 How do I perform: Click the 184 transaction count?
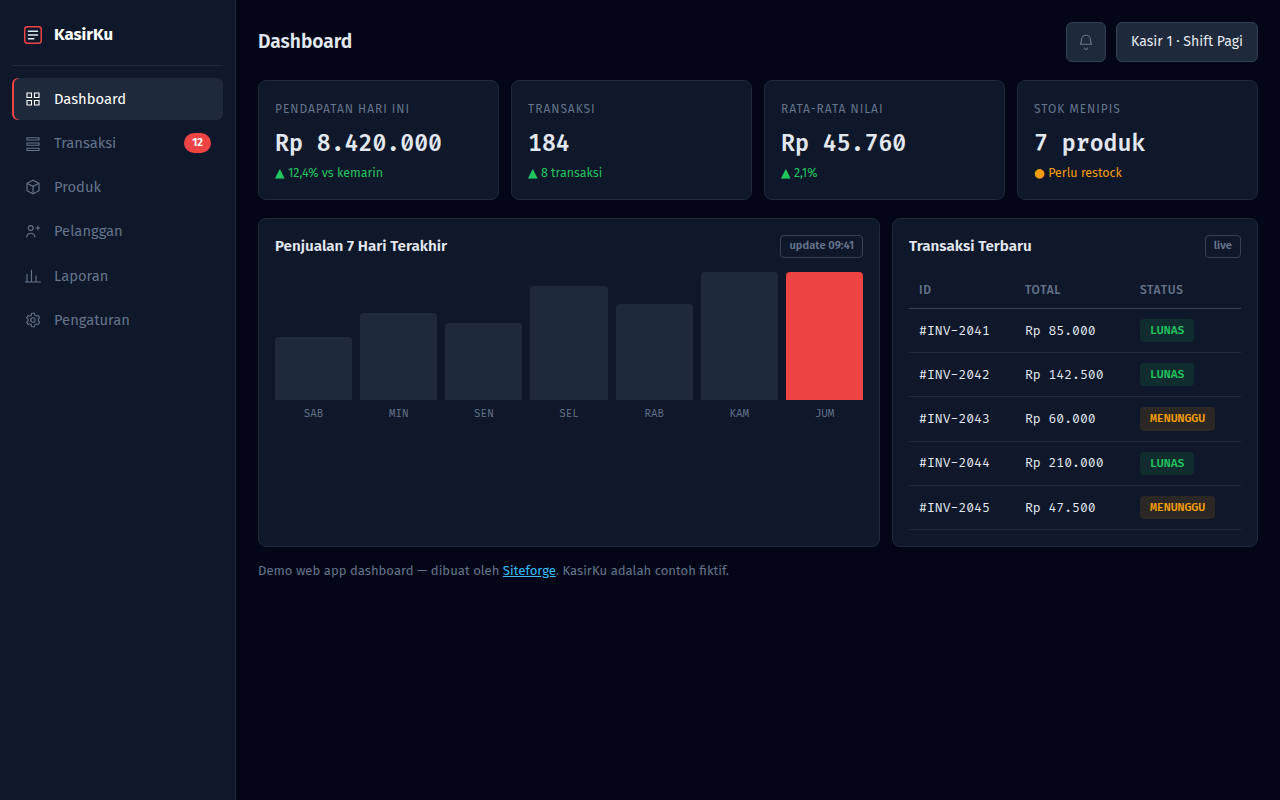click(549, 143)
